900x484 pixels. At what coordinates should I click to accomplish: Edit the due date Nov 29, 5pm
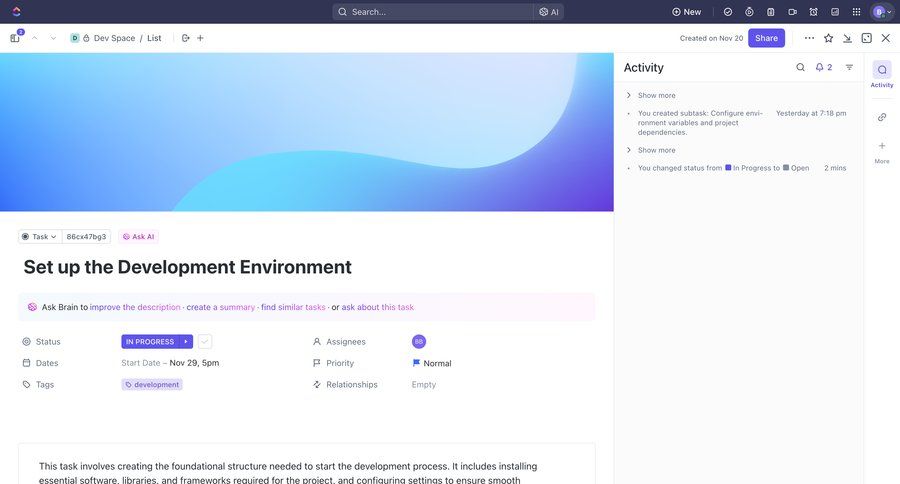[x=195, y=363]
